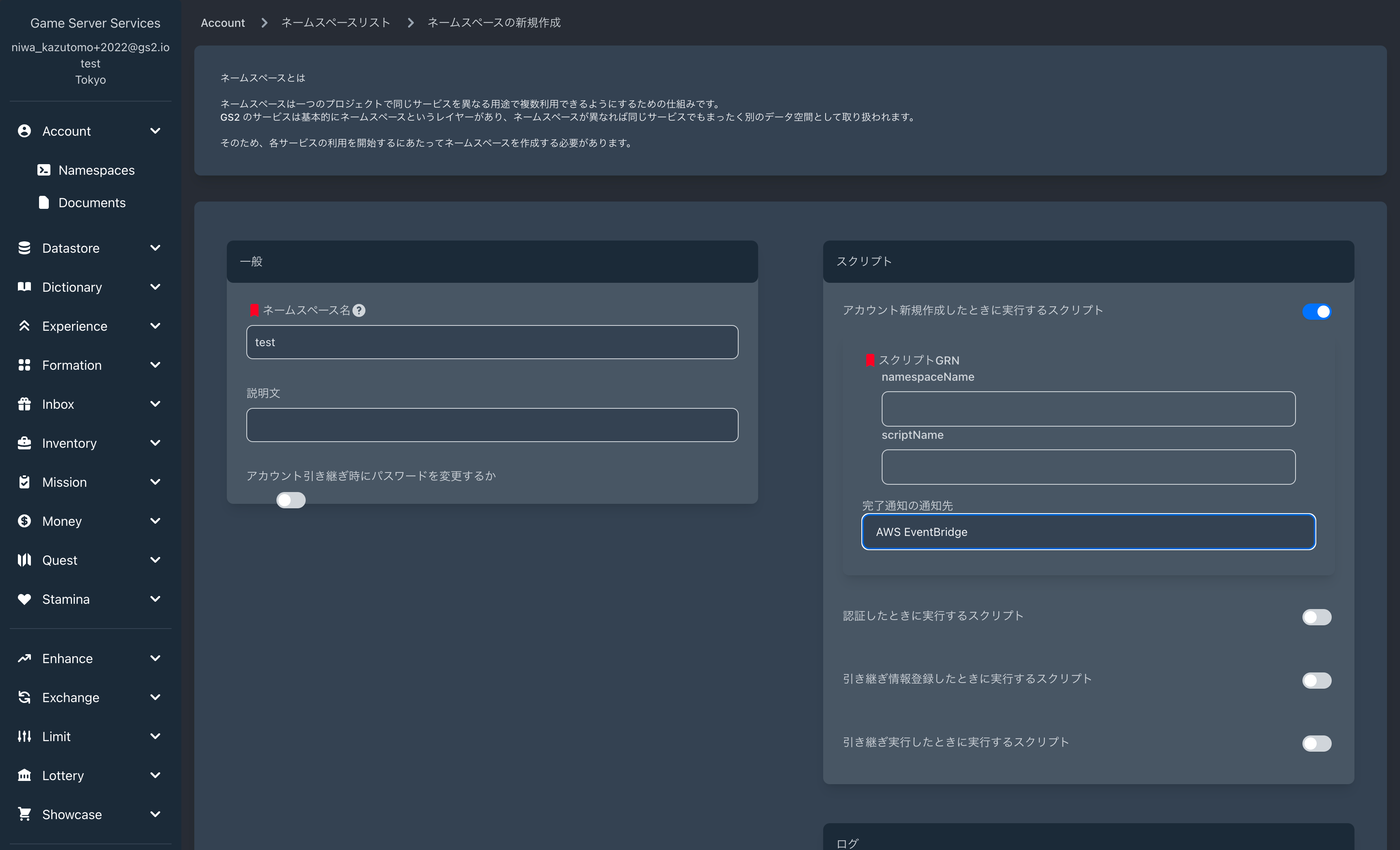The height and width of the screenshot is (850, 1400).
Task: Click the Experience double-chevron icon
Action: (x=24, y=326)
